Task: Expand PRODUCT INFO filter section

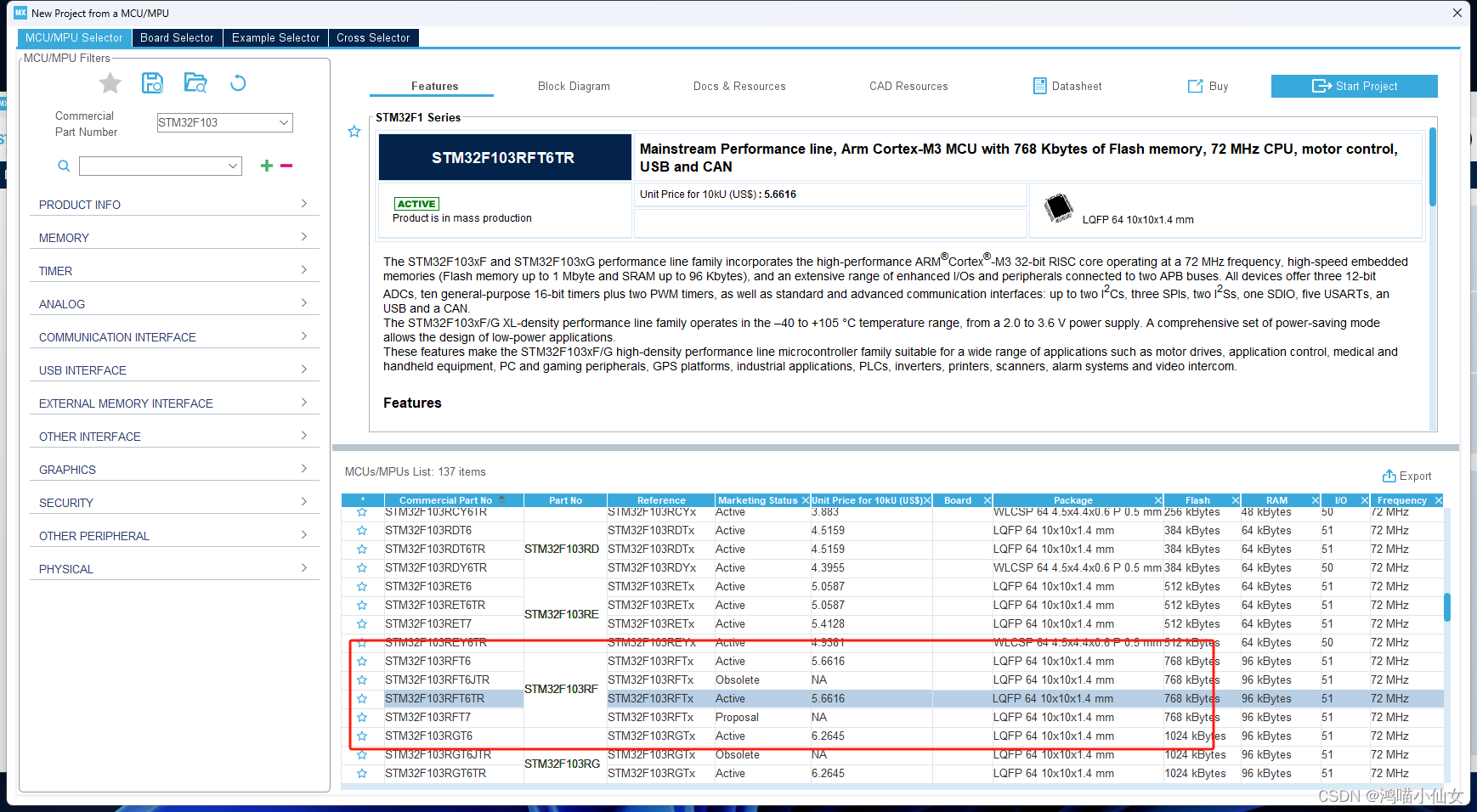Action: tap(174, 205)
